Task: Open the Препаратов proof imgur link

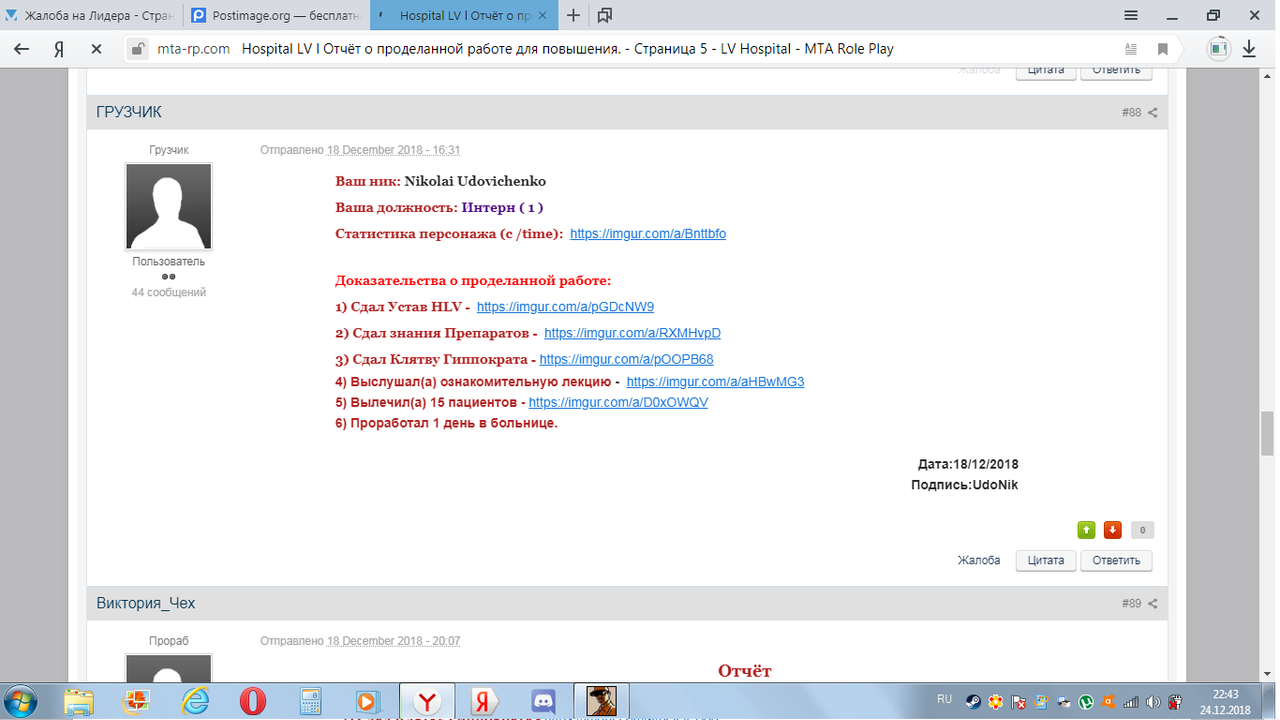Action: pos(632,333)
